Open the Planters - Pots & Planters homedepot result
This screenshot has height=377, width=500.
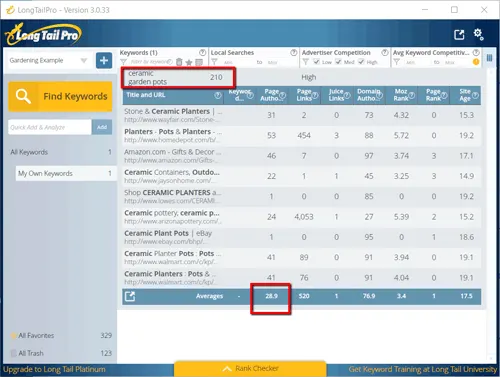pos(172,135)
